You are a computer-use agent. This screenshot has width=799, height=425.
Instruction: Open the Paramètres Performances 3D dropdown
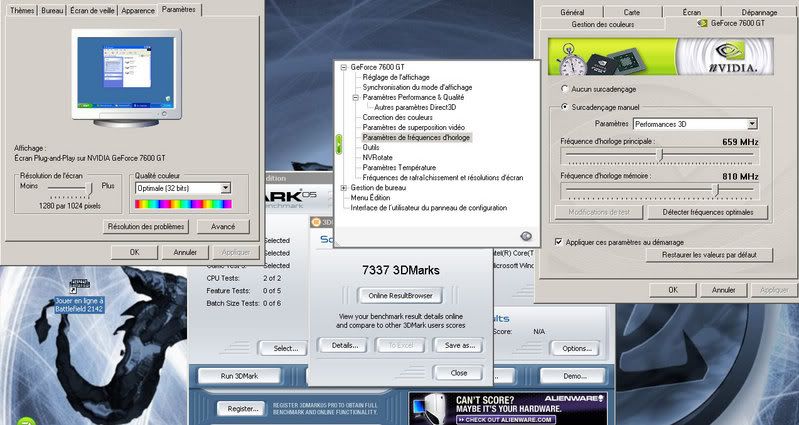pyautogui.click(x=752, y=124)
